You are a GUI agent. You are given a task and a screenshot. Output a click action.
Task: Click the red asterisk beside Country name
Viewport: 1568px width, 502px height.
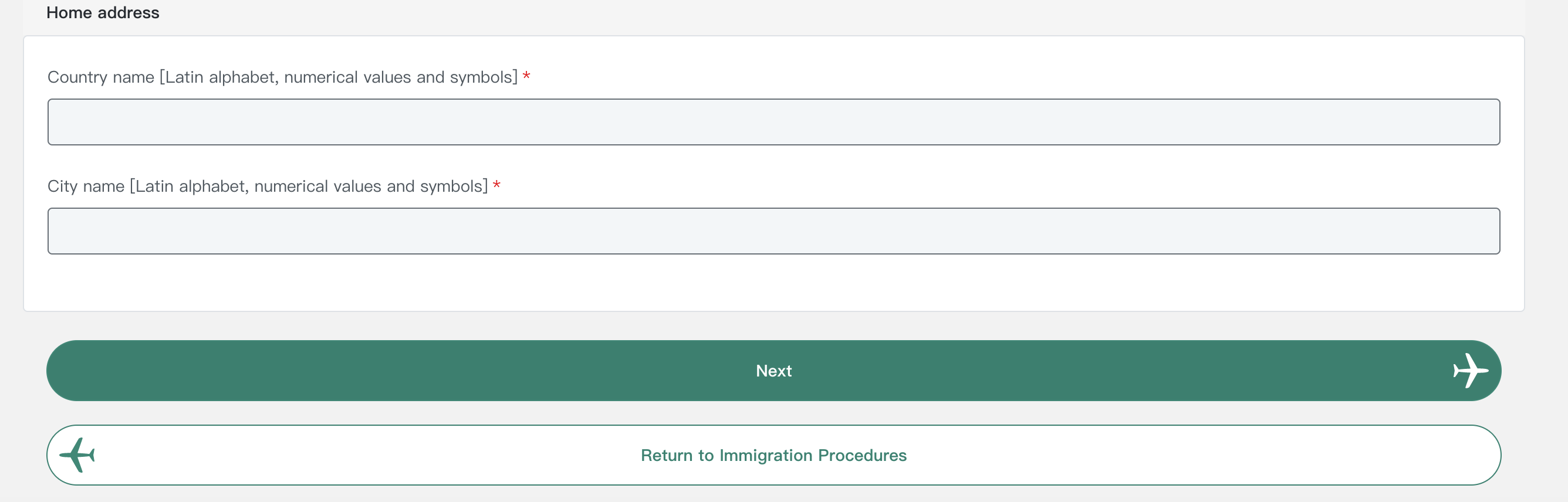tap(526, 76)
